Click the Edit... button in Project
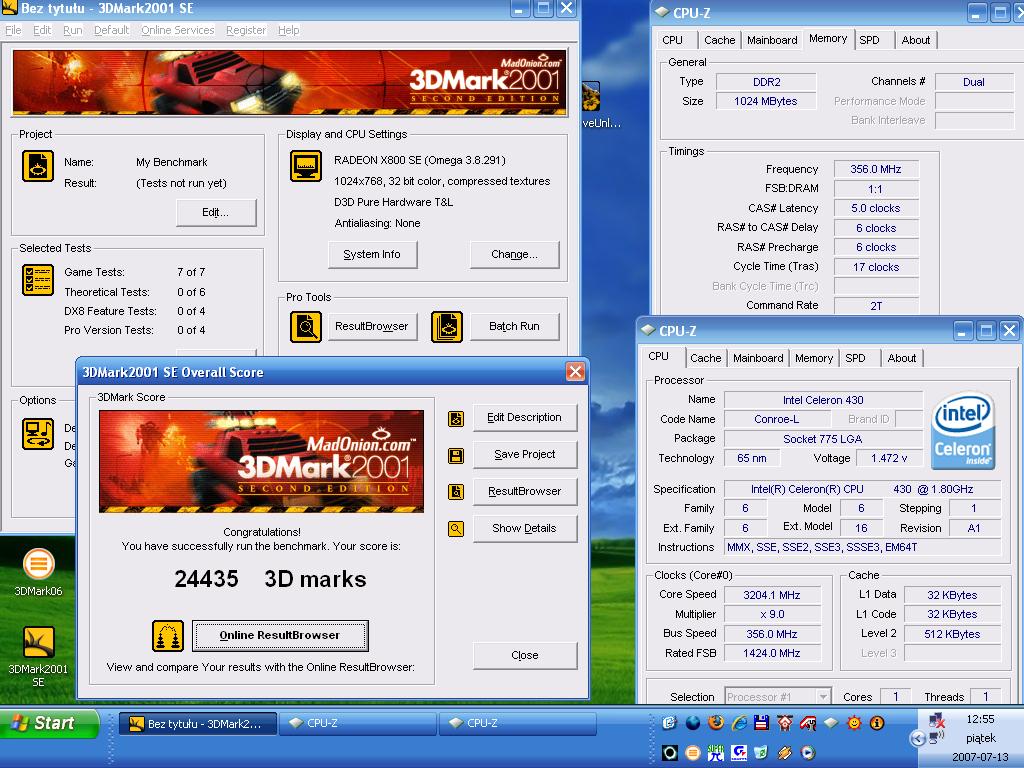The height and width of the screenshot is (768, 1024). [x=216, y=212]
